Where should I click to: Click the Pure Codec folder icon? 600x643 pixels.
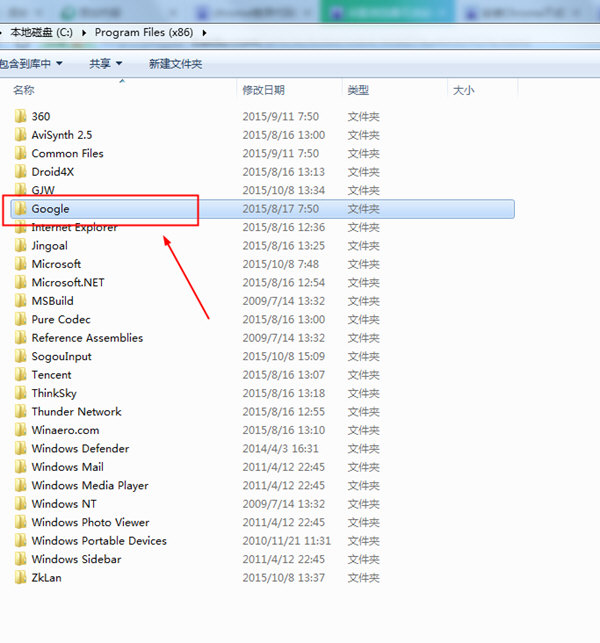pos(21,319)
